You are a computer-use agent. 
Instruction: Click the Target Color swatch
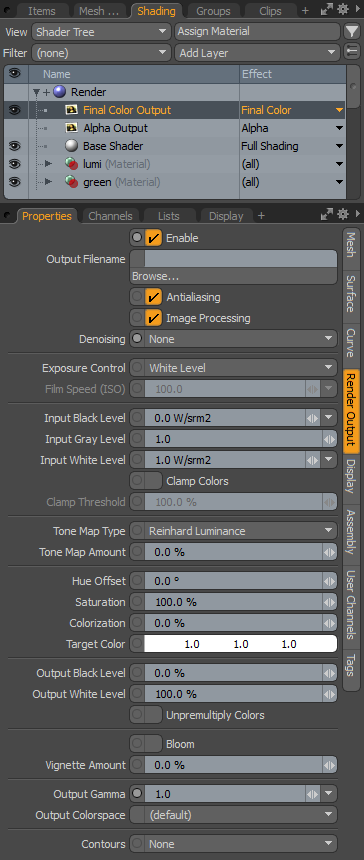pos(241,644)
